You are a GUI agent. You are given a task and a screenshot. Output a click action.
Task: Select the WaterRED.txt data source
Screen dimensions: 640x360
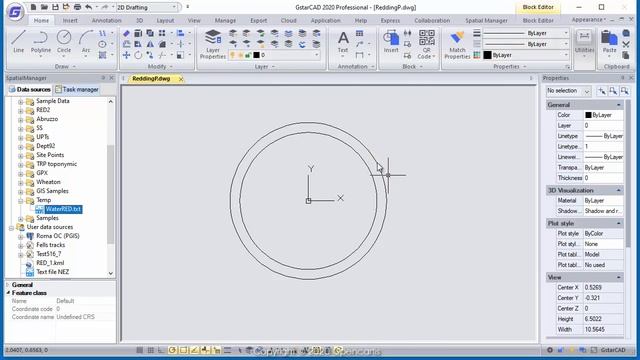tap(63, 209)
